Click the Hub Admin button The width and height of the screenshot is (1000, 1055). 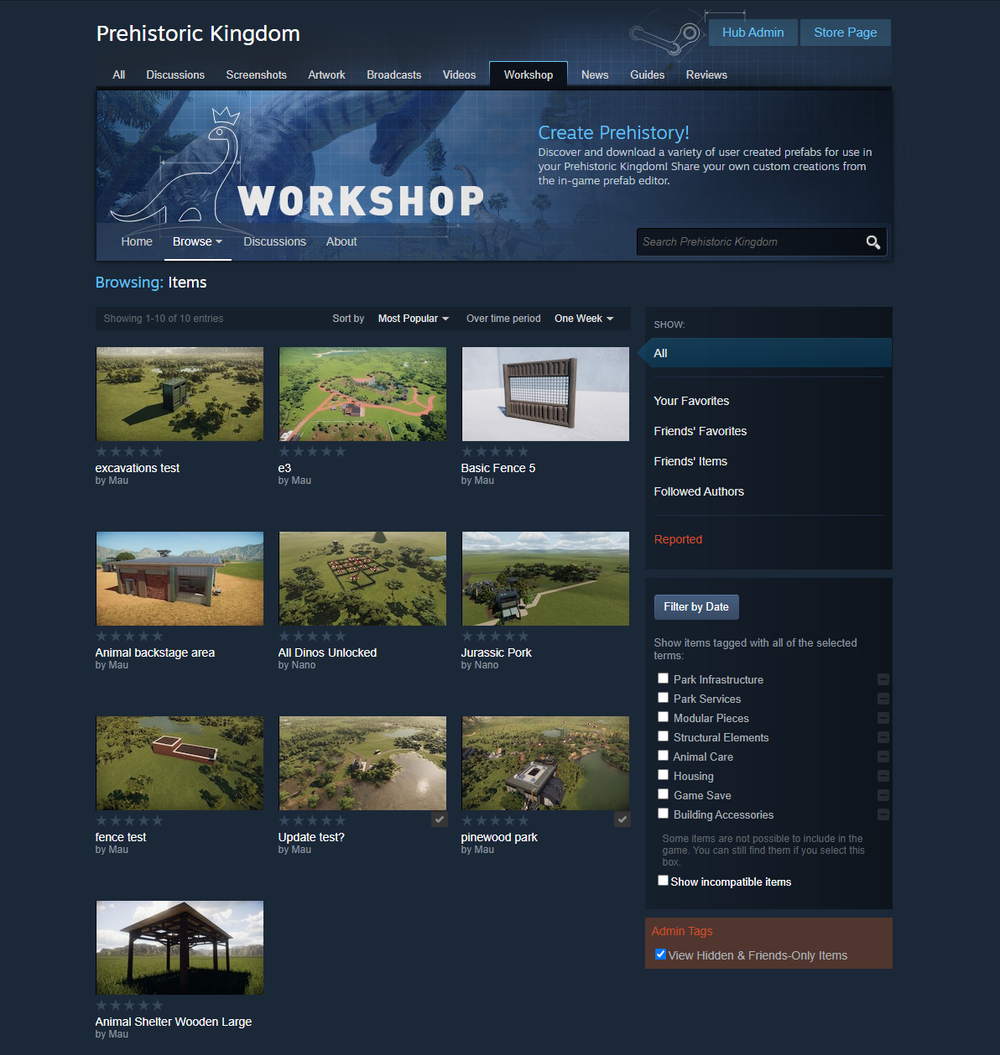(x=752, y=32)
